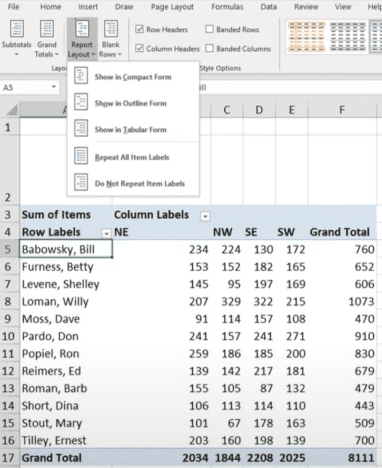Image resolution: width=382 pixels, height=468 pixels.
Task: Expand the Row Labels filter dropdown
Action: click(106, 234)
